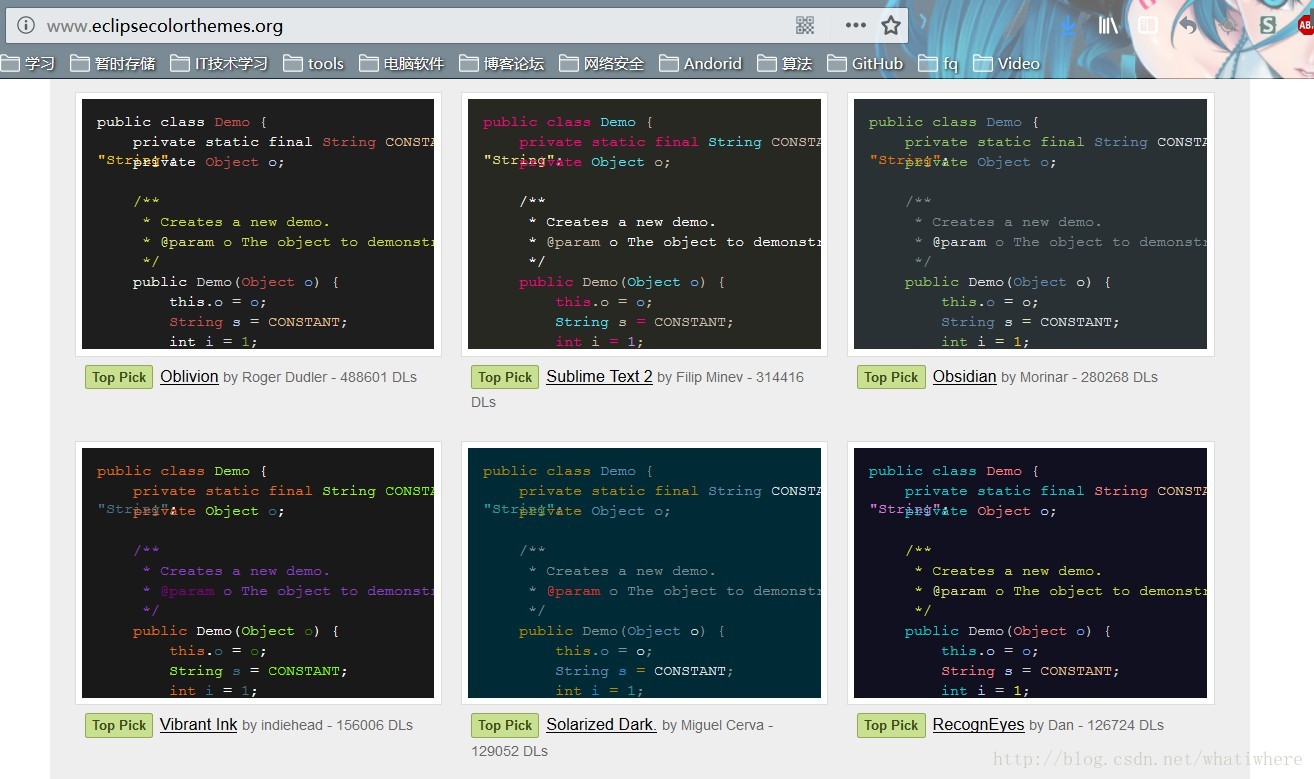1314x779 pixels.
Task: Open the Oblivion theme link
Action: [x=189, y=377]
